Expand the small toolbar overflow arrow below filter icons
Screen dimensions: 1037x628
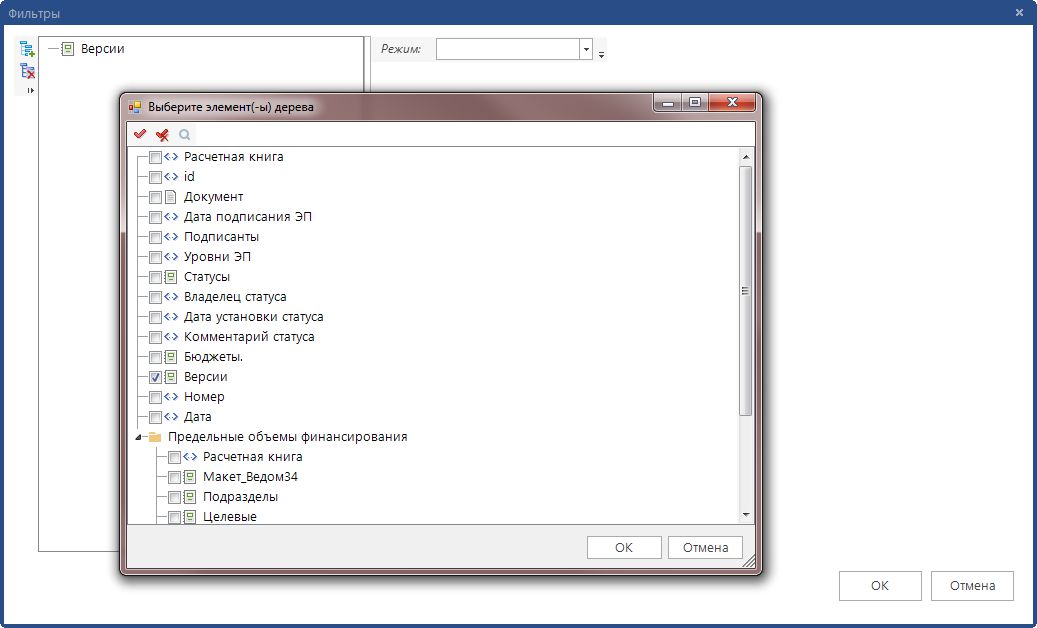click(29, 91)
